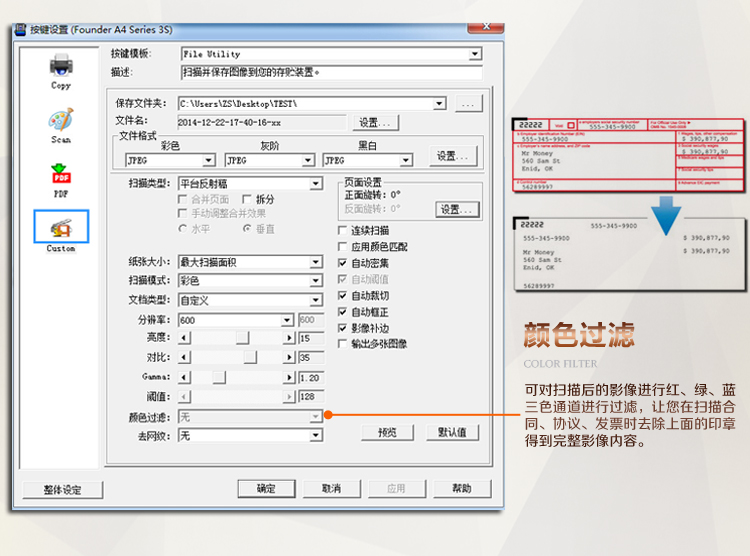
Task: Toggle the 自动裁切 checkbox
Action: coord(343,296)
